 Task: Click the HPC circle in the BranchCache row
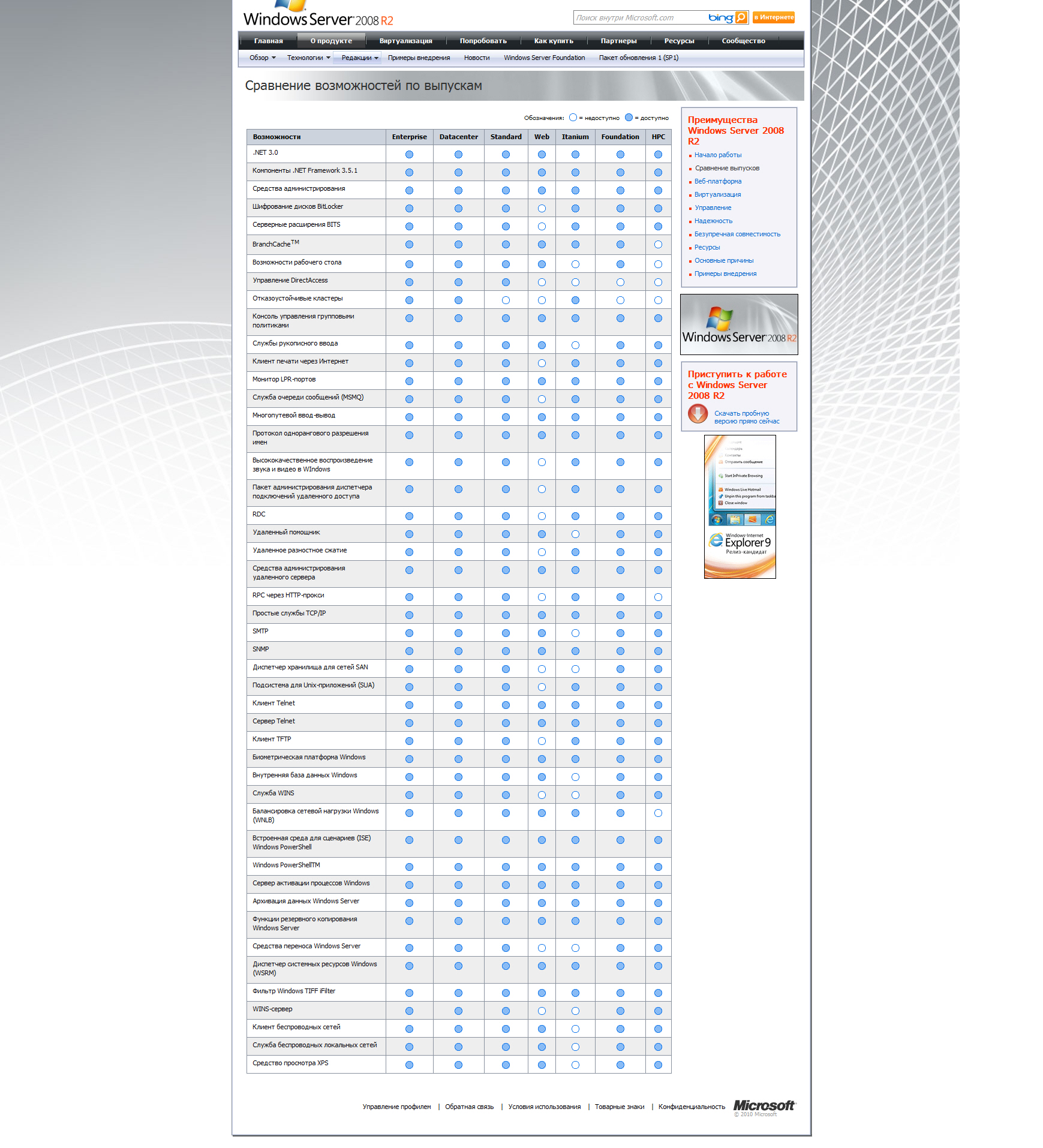658,244
